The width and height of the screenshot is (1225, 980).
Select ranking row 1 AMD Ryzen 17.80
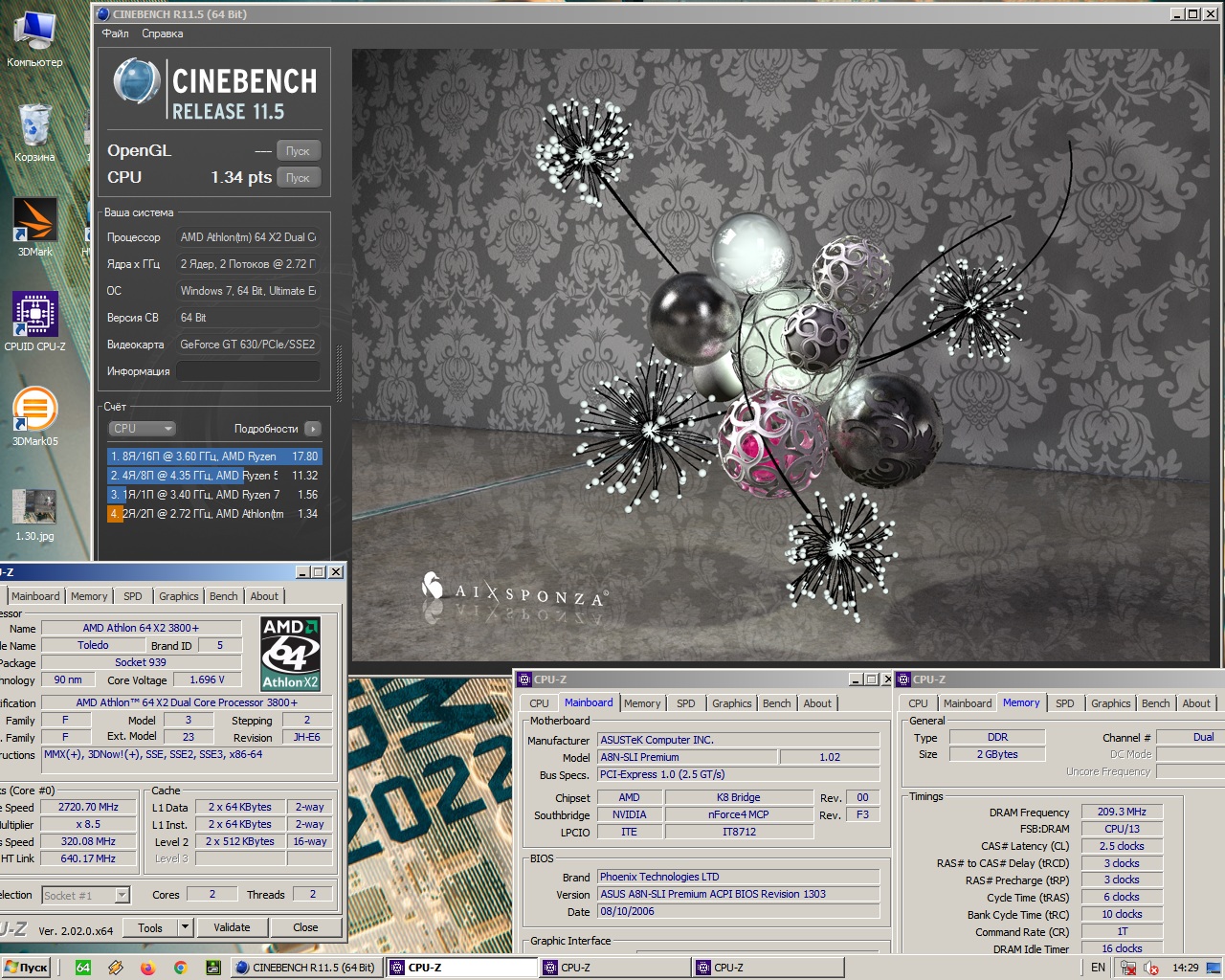214,457
